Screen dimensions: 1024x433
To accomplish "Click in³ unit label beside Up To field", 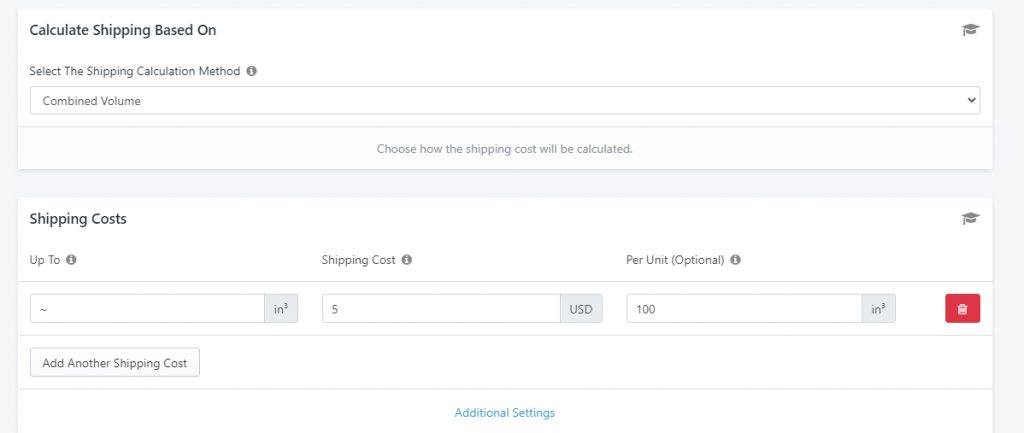I will (x=281, y=308).
